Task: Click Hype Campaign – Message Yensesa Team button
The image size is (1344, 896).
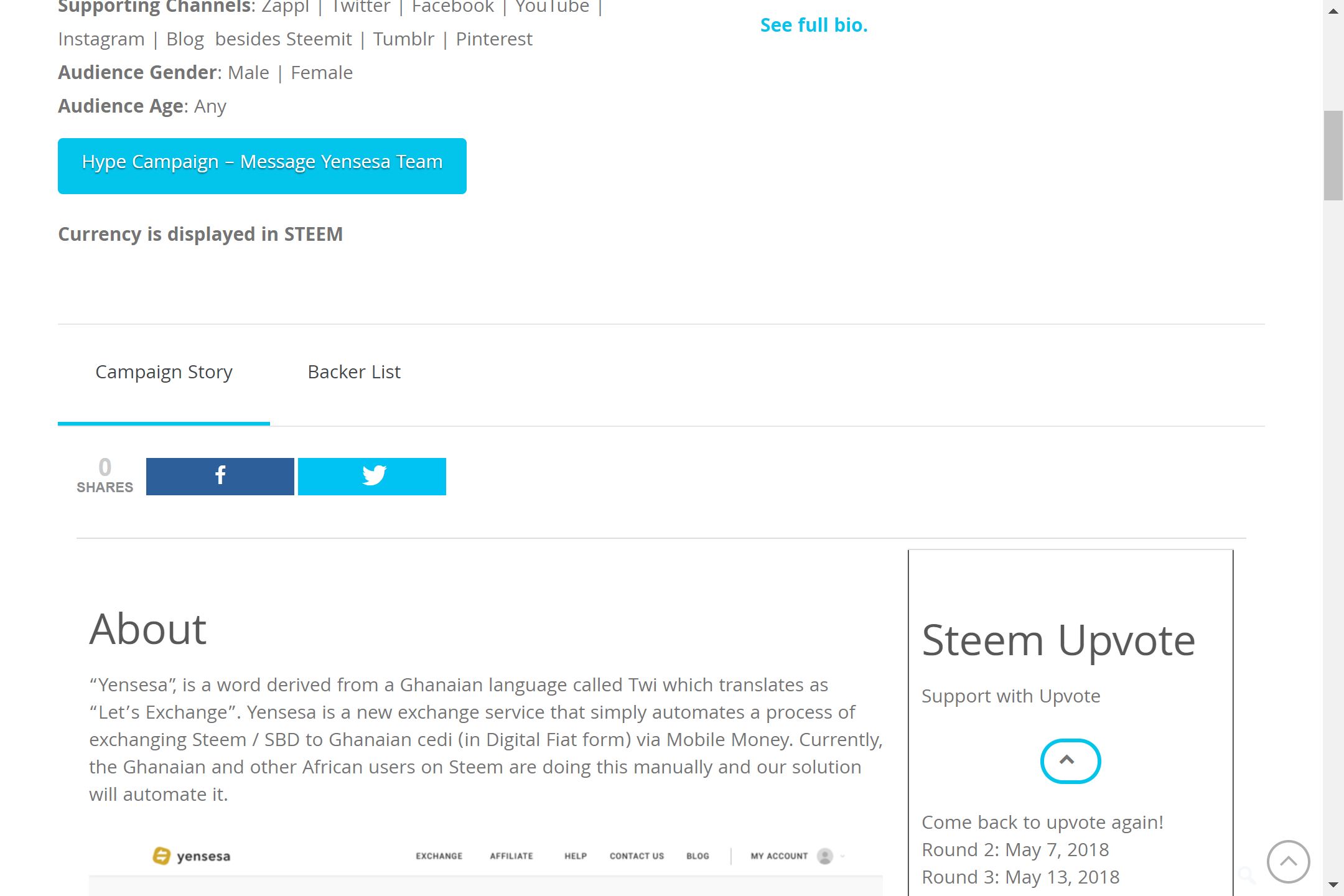Action: pos(262,166)
